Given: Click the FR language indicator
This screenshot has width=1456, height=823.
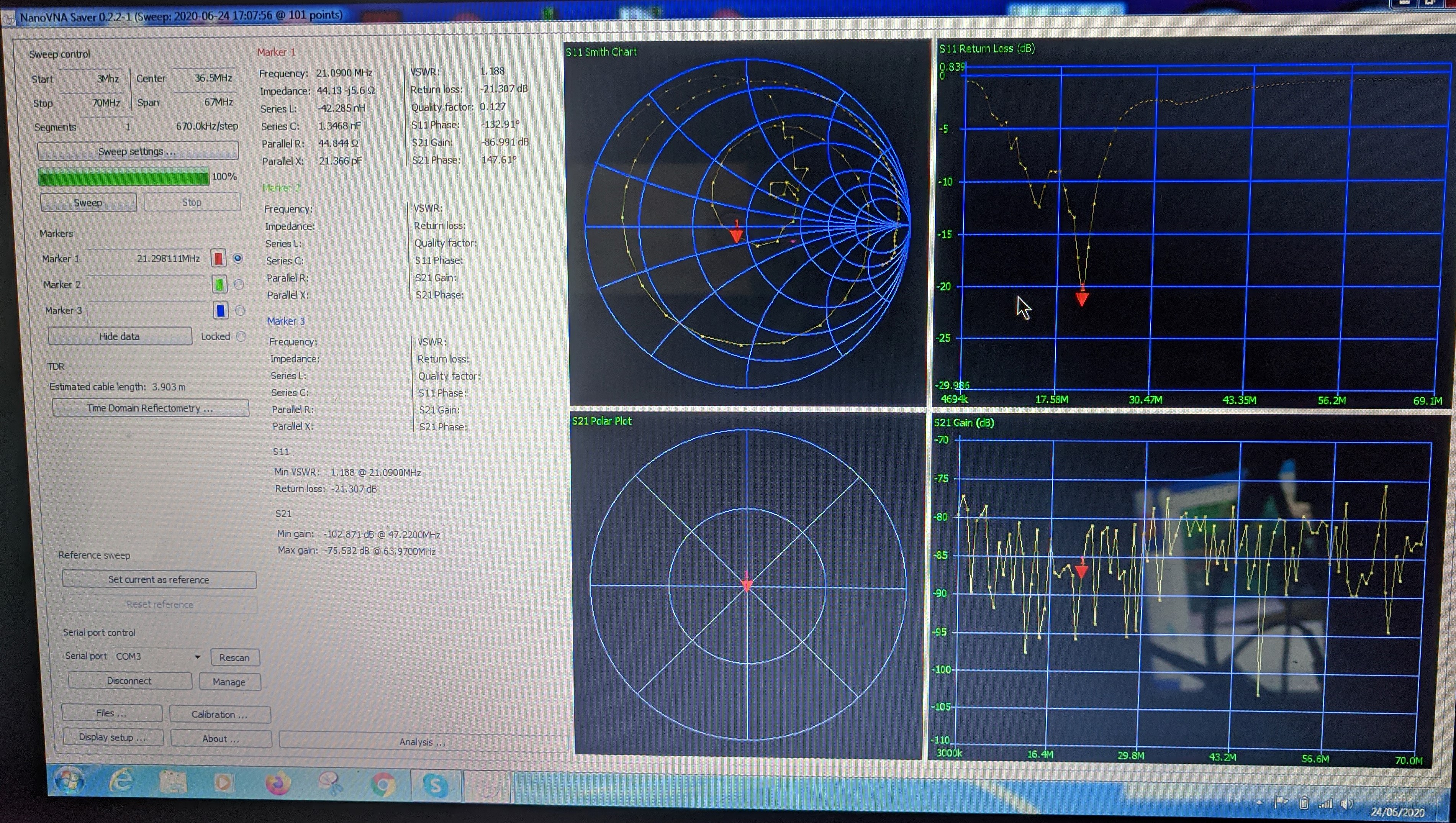Looking at the screenshot, I should (1234, 799).
